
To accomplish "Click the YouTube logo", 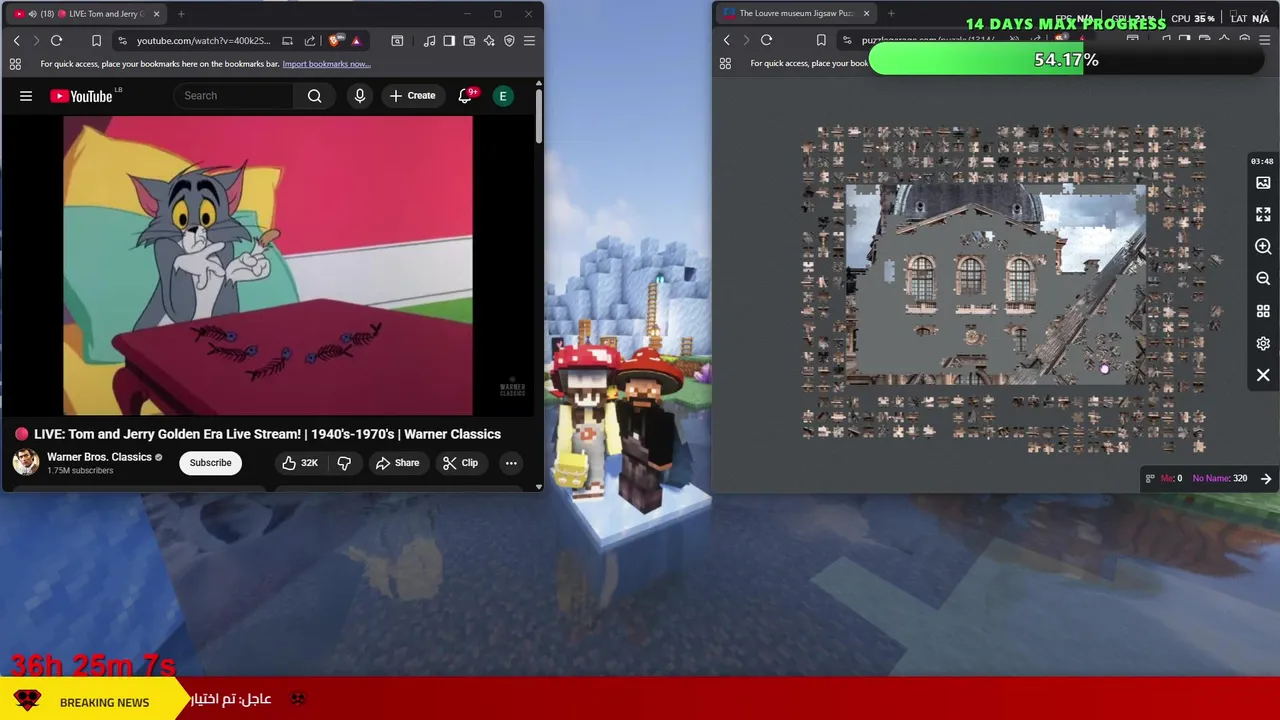I will click(x=81, y=96).
